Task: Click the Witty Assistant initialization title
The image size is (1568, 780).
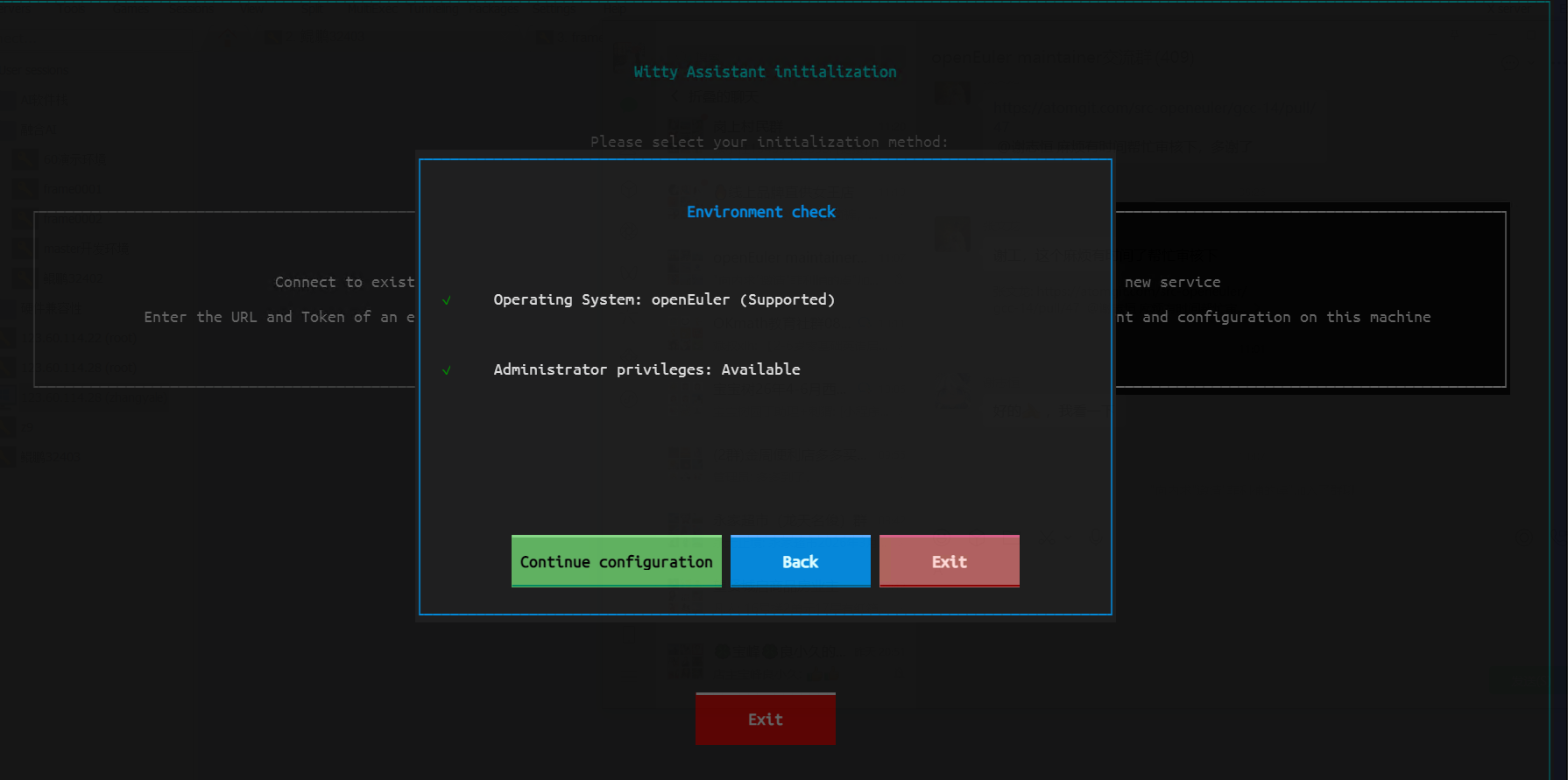Action: coord(765,72)
